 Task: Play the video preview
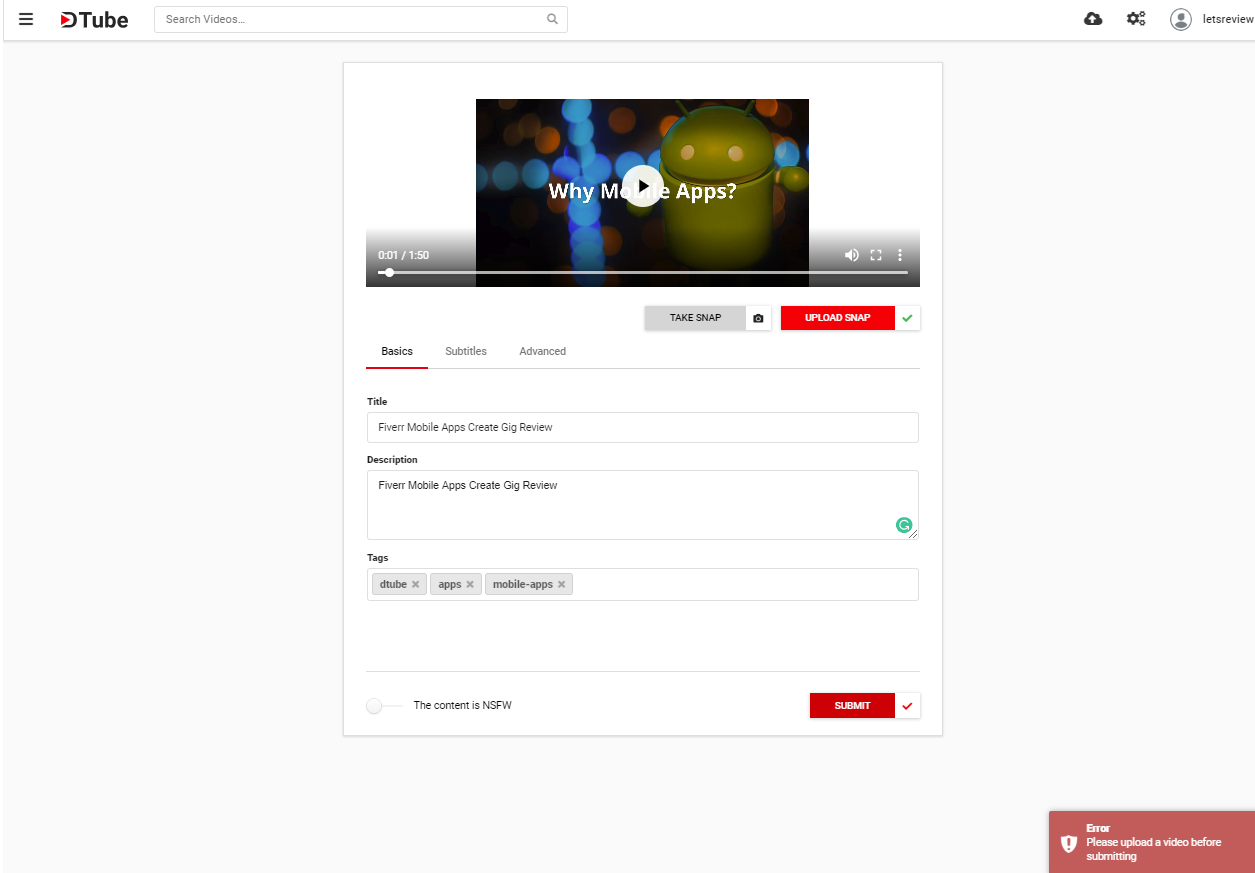643,186
